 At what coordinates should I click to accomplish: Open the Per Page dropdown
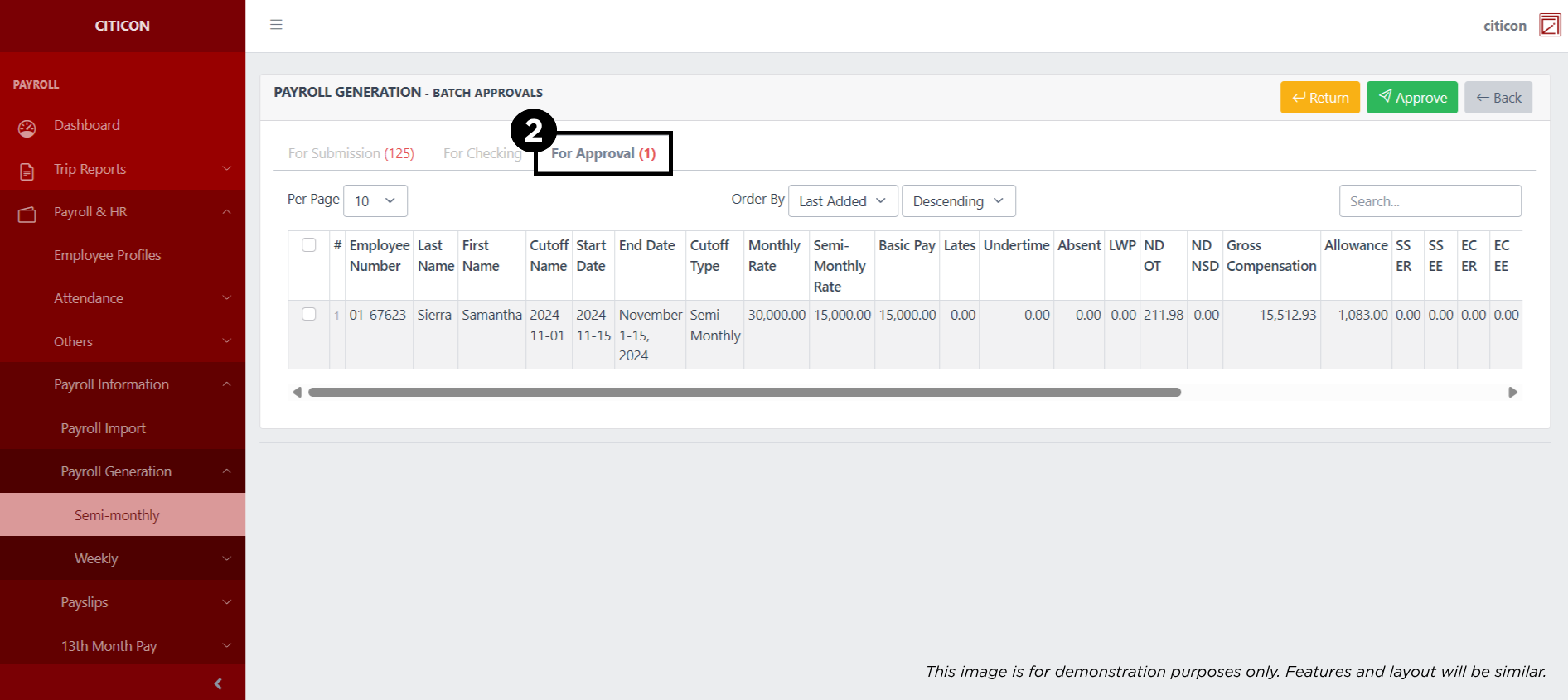375,201
